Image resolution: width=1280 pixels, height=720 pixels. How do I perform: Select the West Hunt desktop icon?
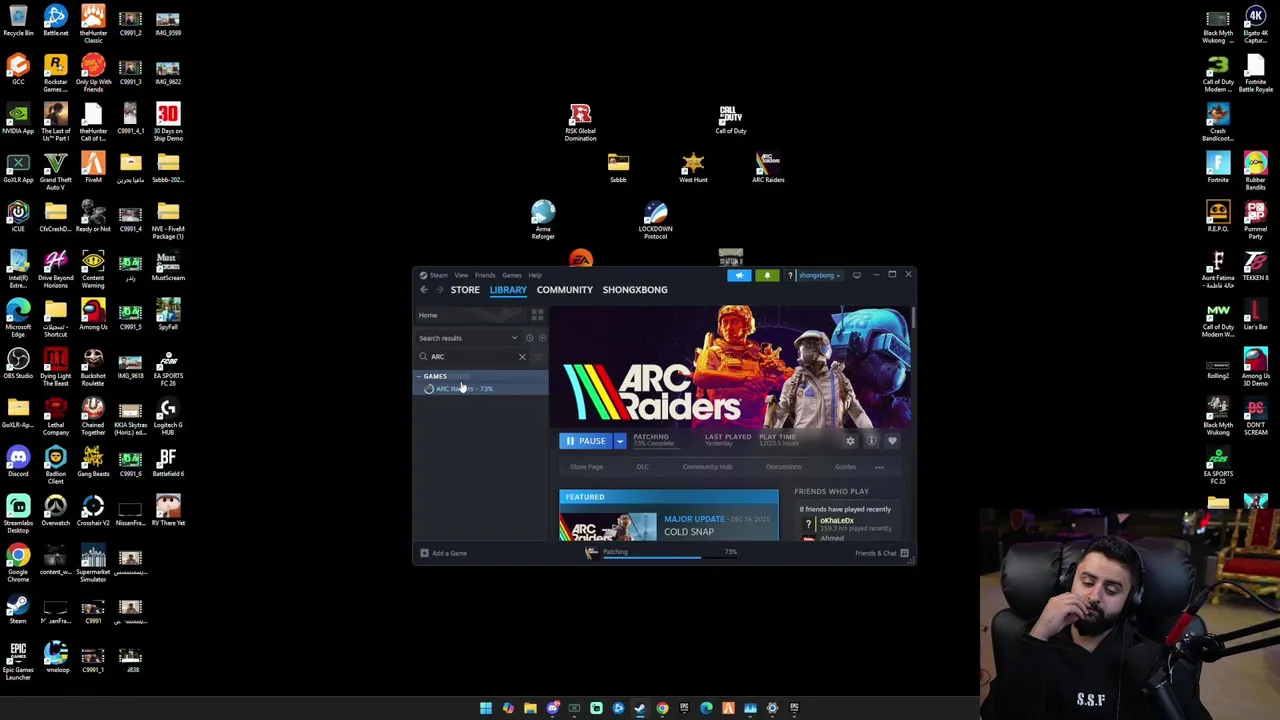(693, 167)
